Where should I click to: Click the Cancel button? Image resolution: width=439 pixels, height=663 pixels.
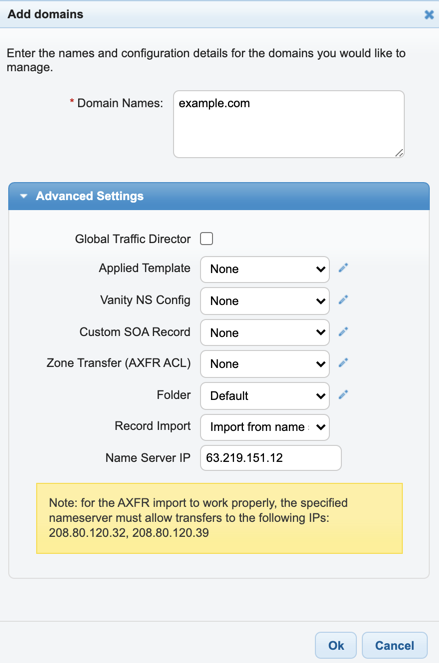click(395, 645)
